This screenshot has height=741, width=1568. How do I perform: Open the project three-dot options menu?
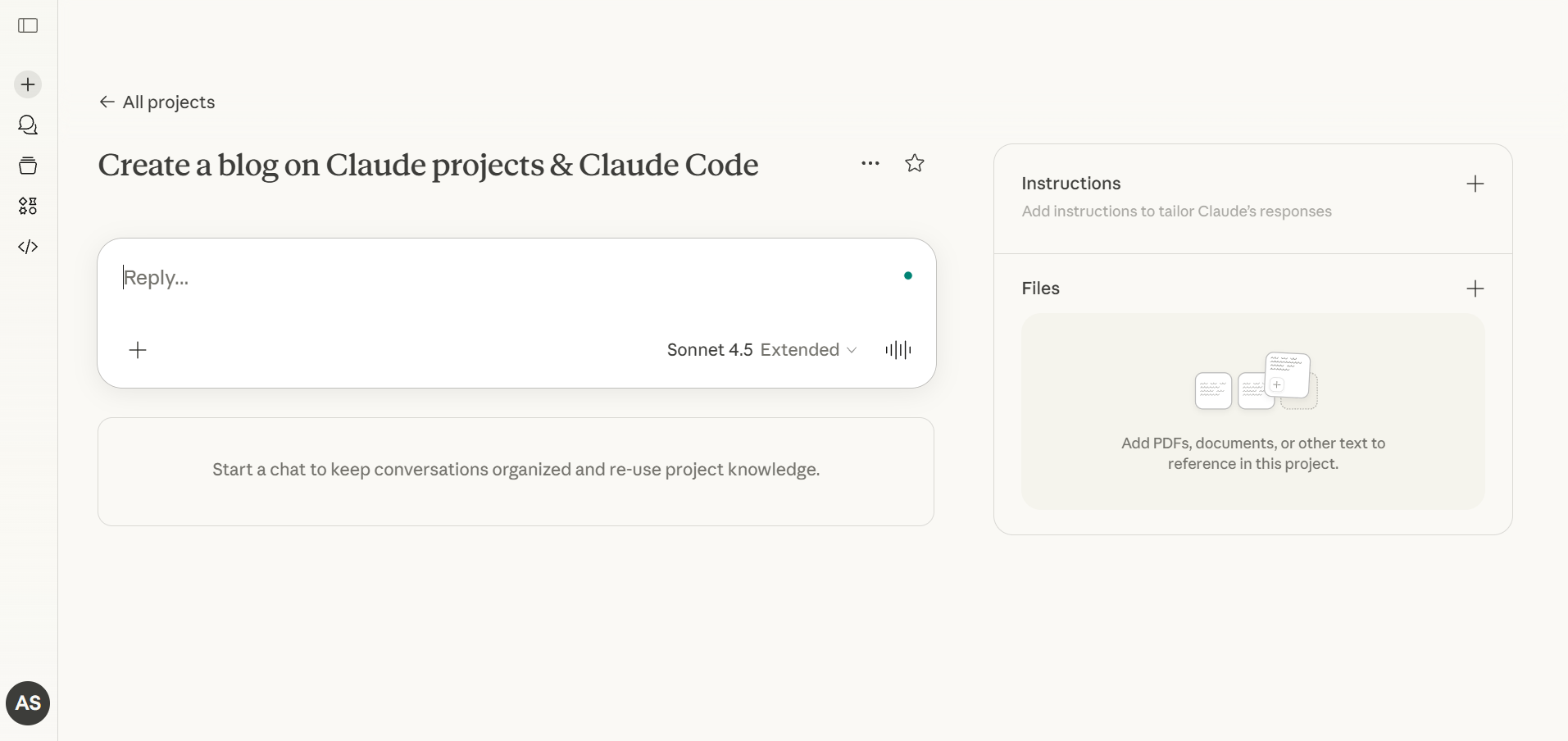(870, 163)
